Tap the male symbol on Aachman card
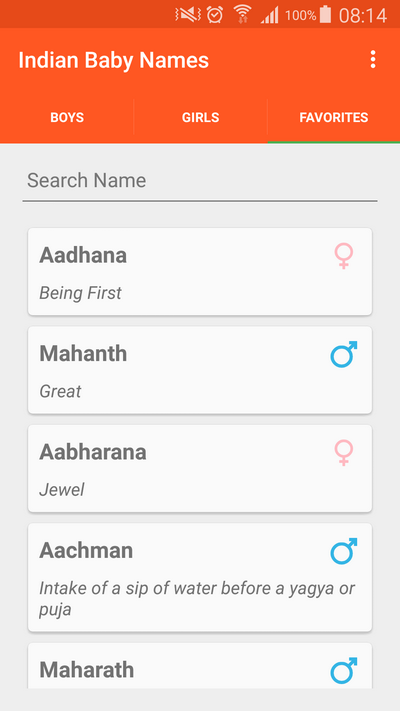The image size is (400, 711). [344, 551]
